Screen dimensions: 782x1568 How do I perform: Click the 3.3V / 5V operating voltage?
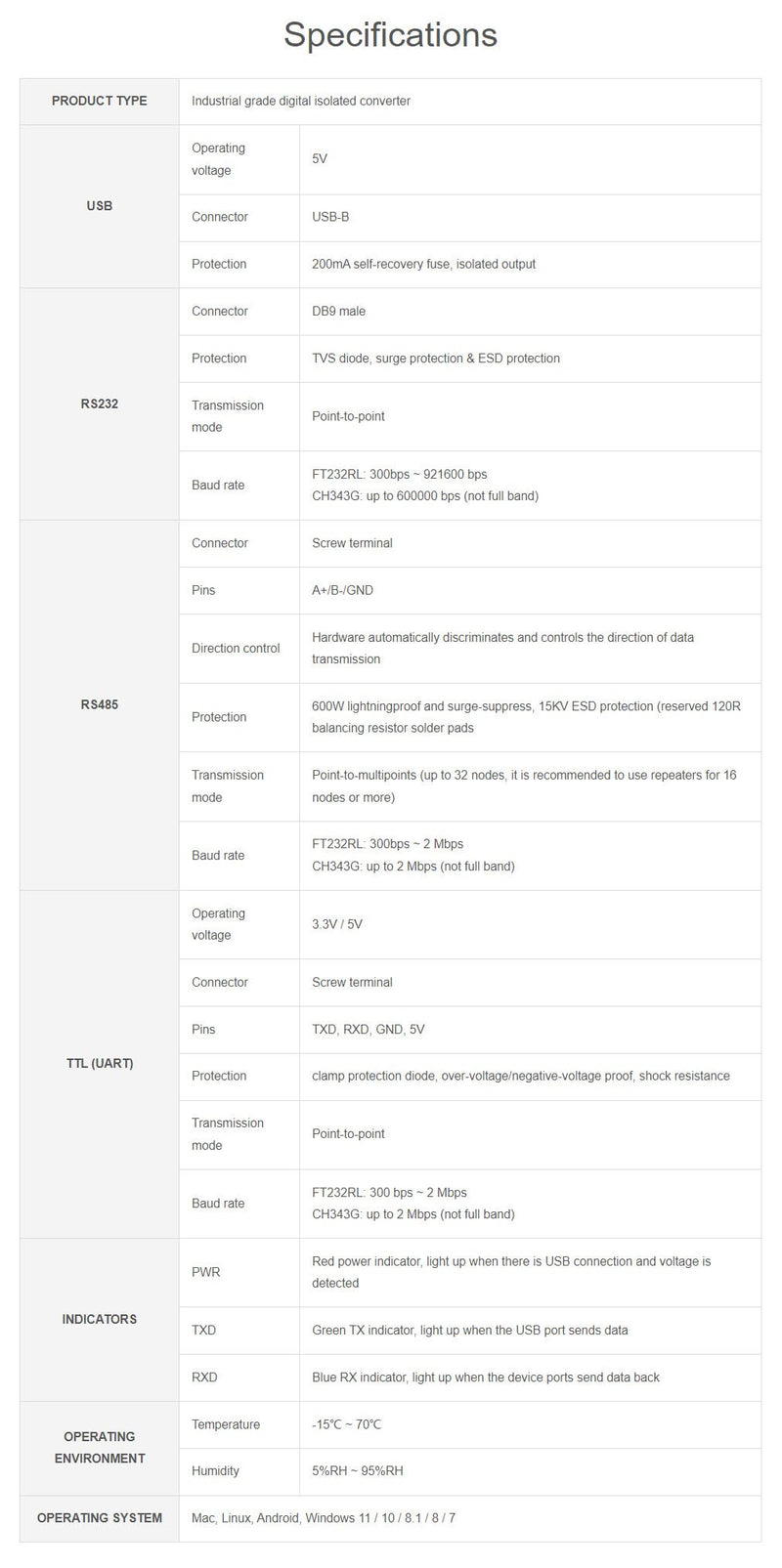(337, 924)
